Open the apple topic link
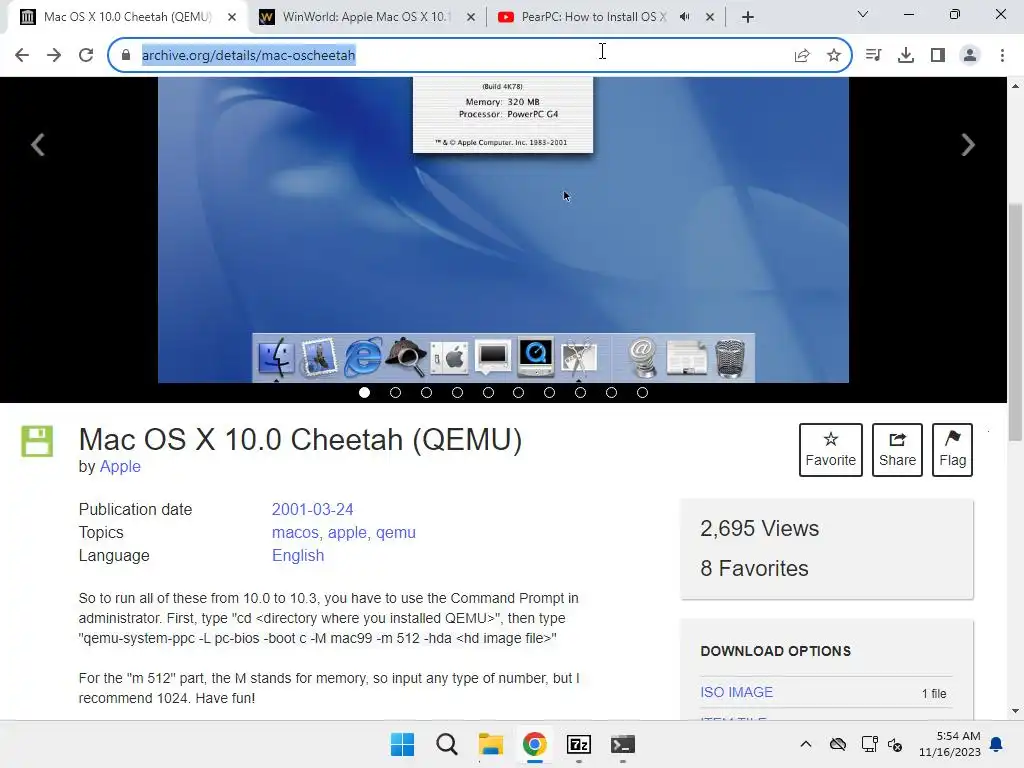Screen dimensions: 1024x768 click(347, 532)
